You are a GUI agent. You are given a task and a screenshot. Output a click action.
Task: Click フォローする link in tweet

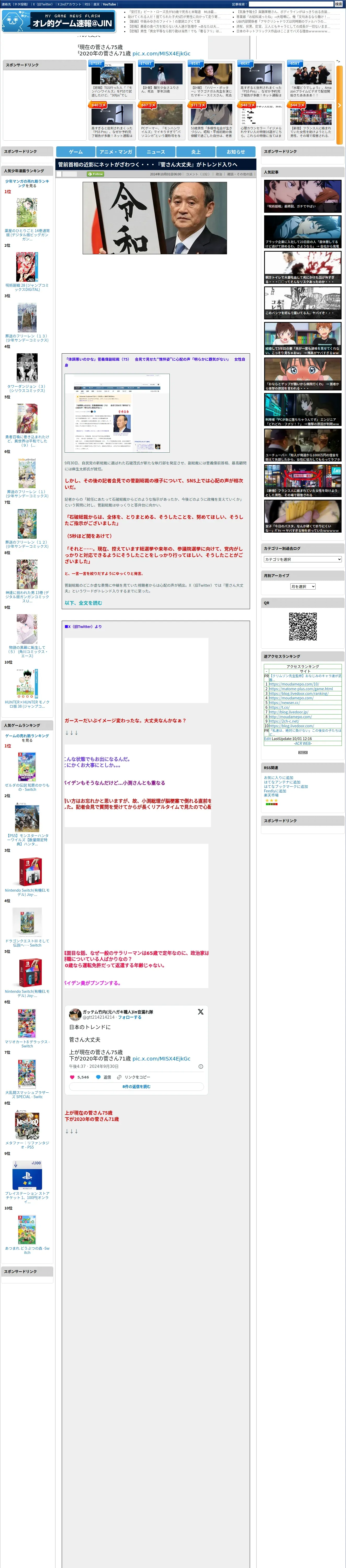point(129,1017)
